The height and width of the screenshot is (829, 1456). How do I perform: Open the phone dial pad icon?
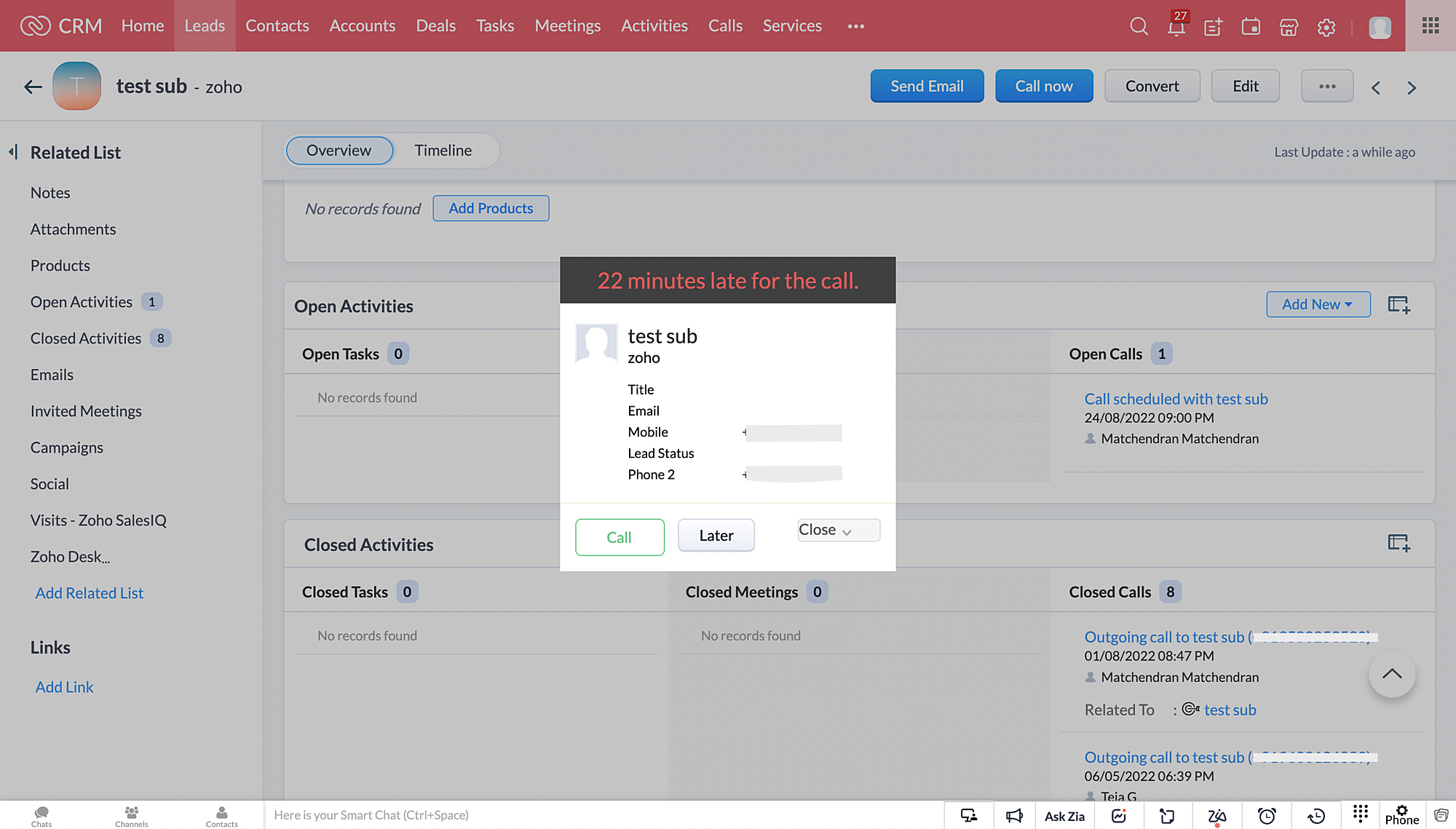(1361, 813)
